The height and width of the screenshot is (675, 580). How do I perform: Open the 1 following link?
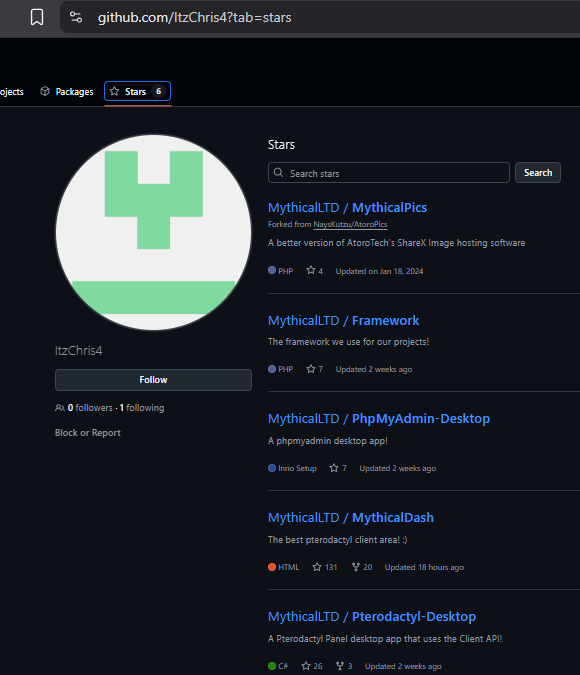pyautogui.click(x=142, y=408)
